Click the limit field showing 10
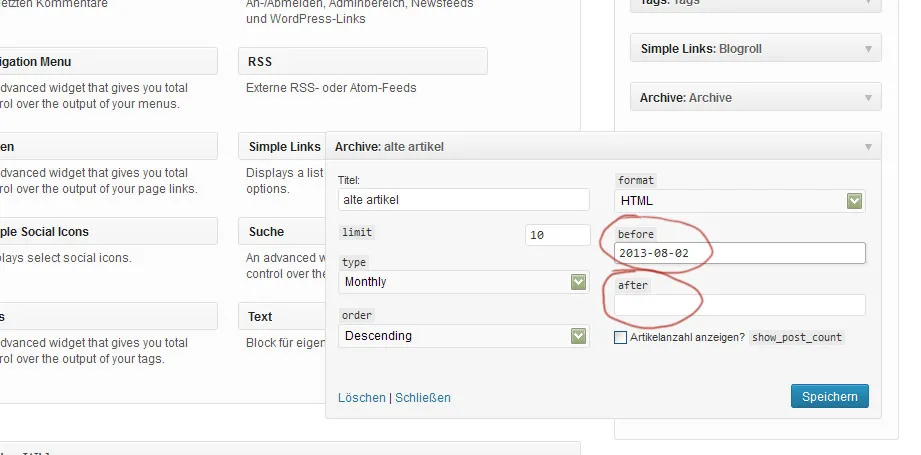The image size is (921, 455). (557, 235)
